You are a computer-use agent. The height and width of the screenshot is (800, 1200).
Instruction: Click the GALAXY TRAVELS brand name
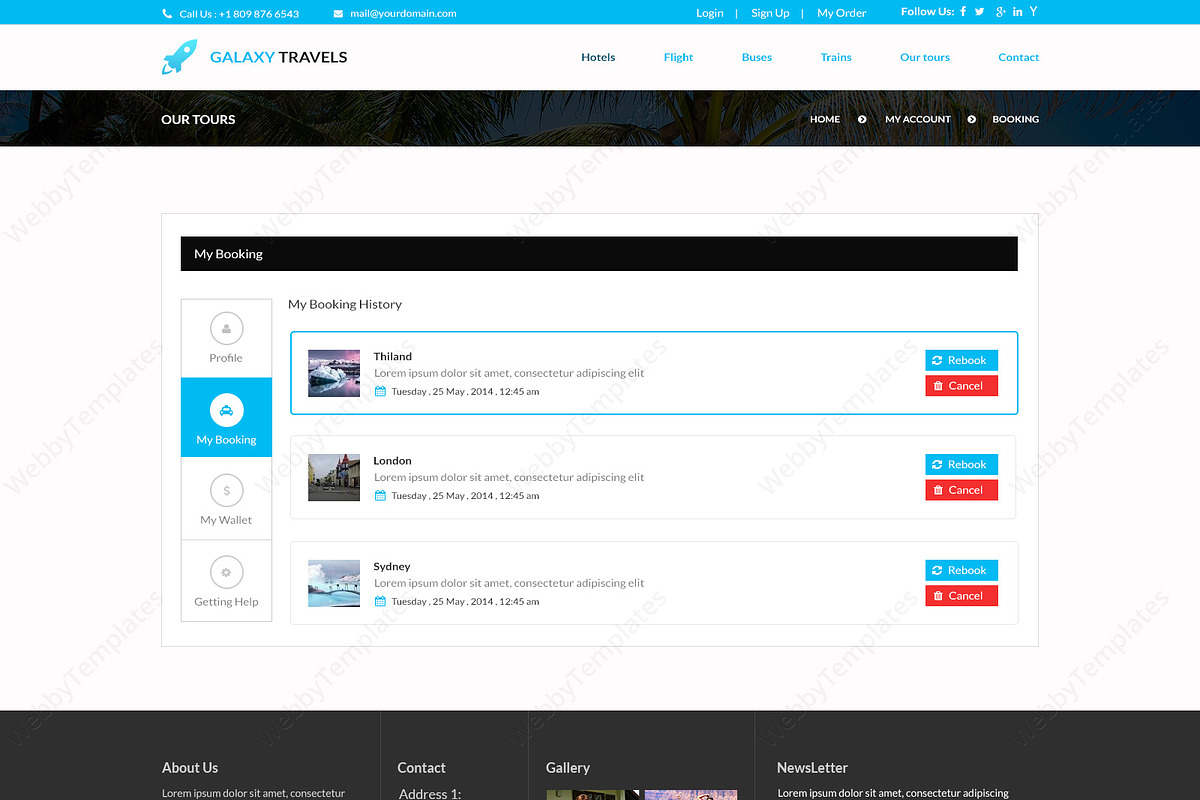(279, 57)
